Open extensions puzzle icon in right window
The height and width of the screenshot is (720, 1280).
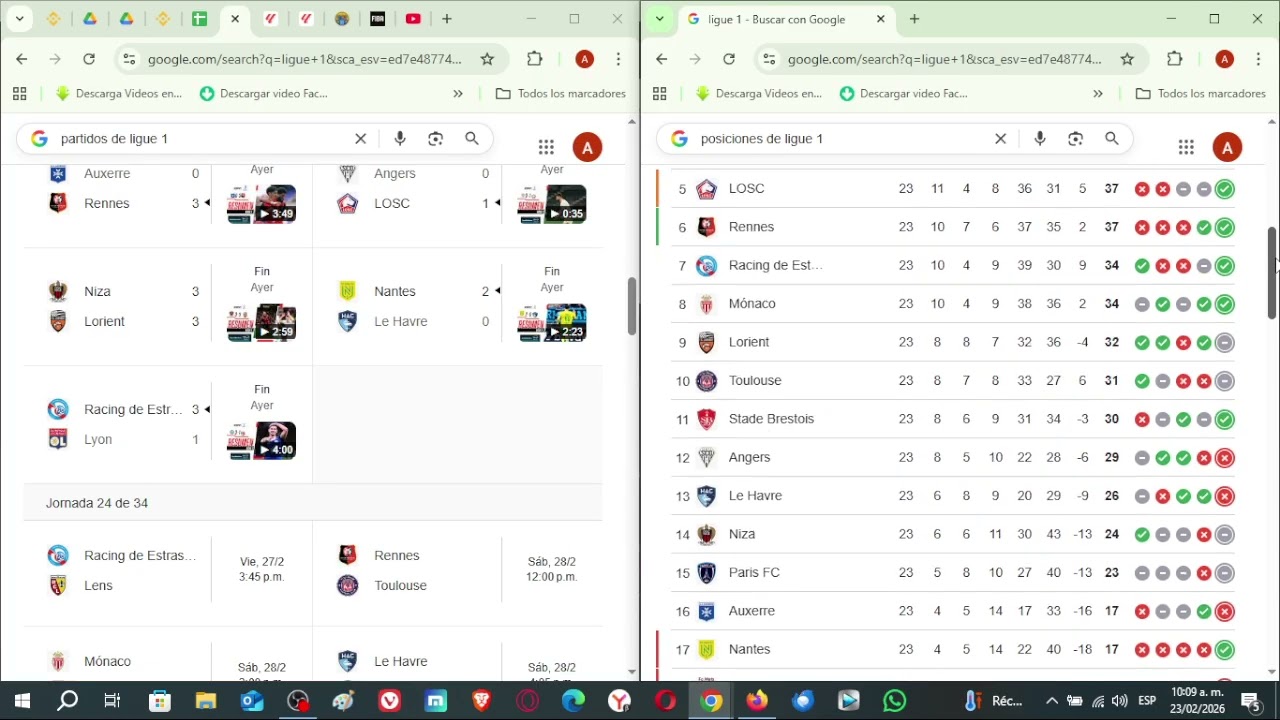coord(1175,59)
